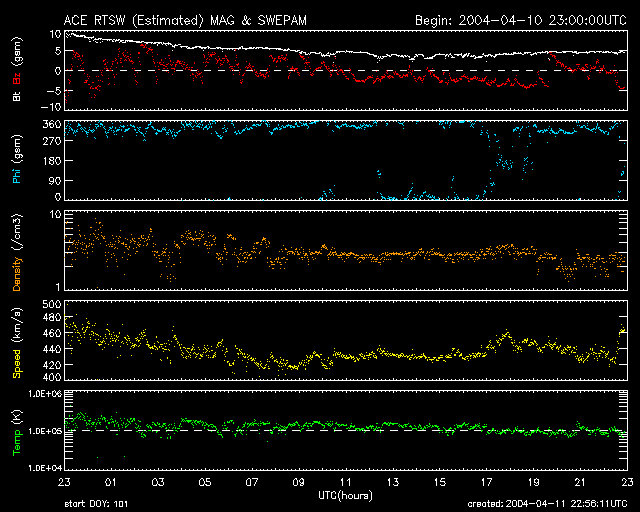This screenshot has width=640, height=512.
Task: Click the "480" tick on Speed axis
Action: click(x=52, y=317)
